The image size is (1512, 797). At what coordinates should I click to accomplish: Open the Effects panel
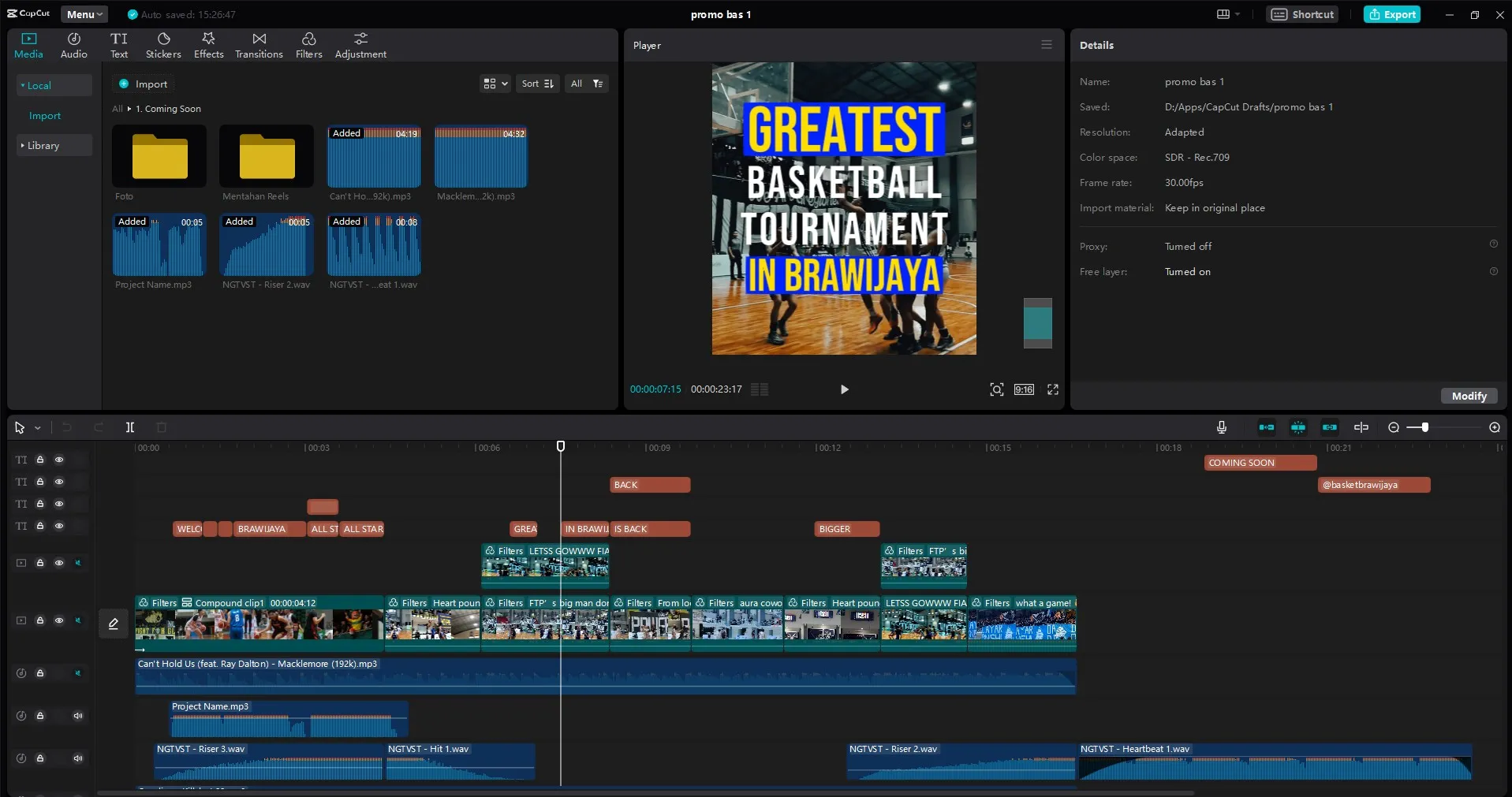click(x=208, y=46)
